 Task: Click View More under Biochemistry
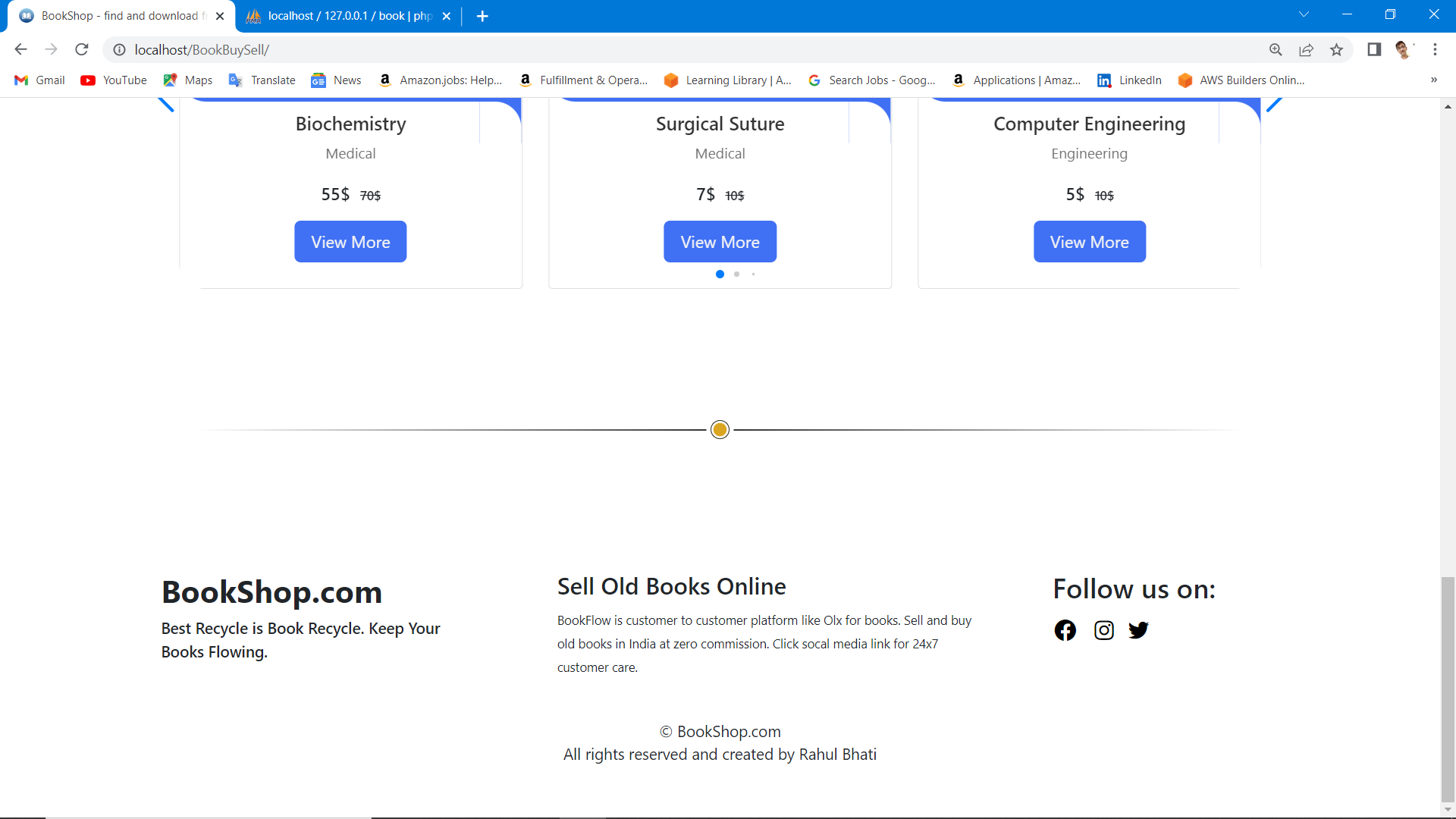point(350,242)
